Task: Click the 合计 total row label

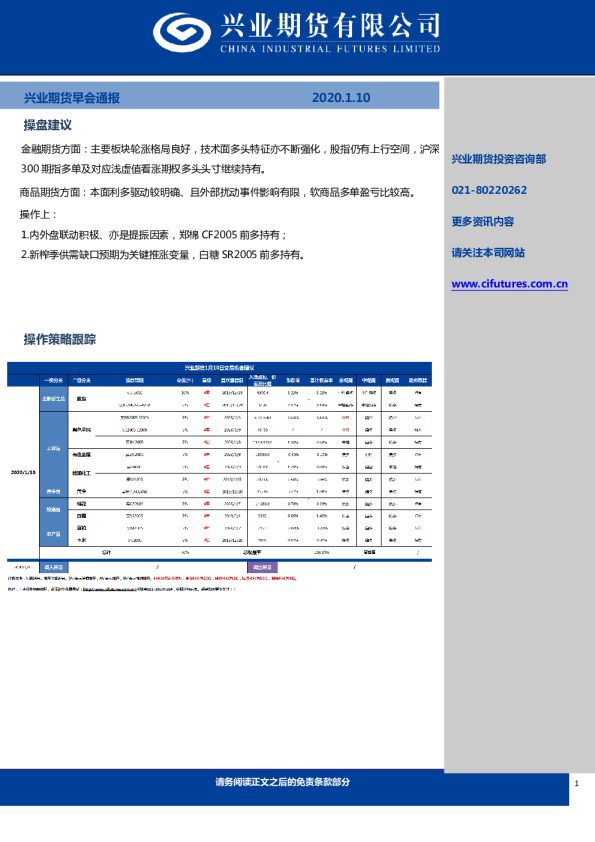Action: 107,552
